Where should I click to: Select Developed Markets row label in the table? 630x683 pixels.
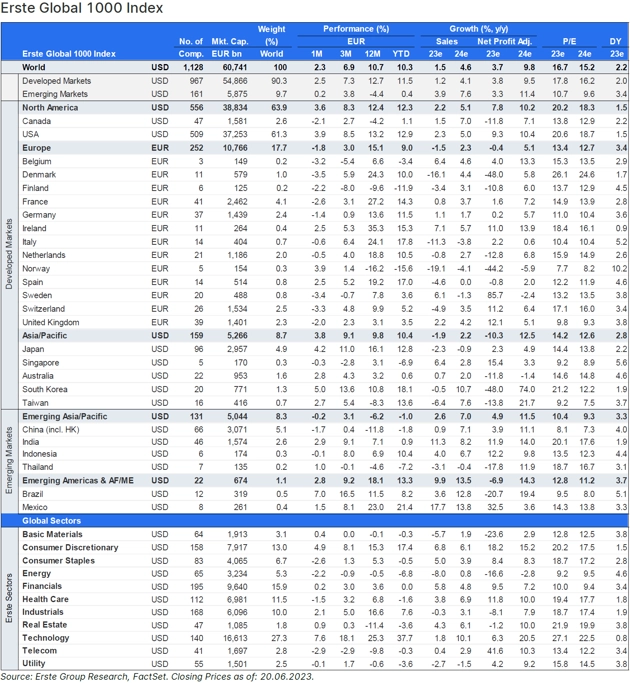57,81
